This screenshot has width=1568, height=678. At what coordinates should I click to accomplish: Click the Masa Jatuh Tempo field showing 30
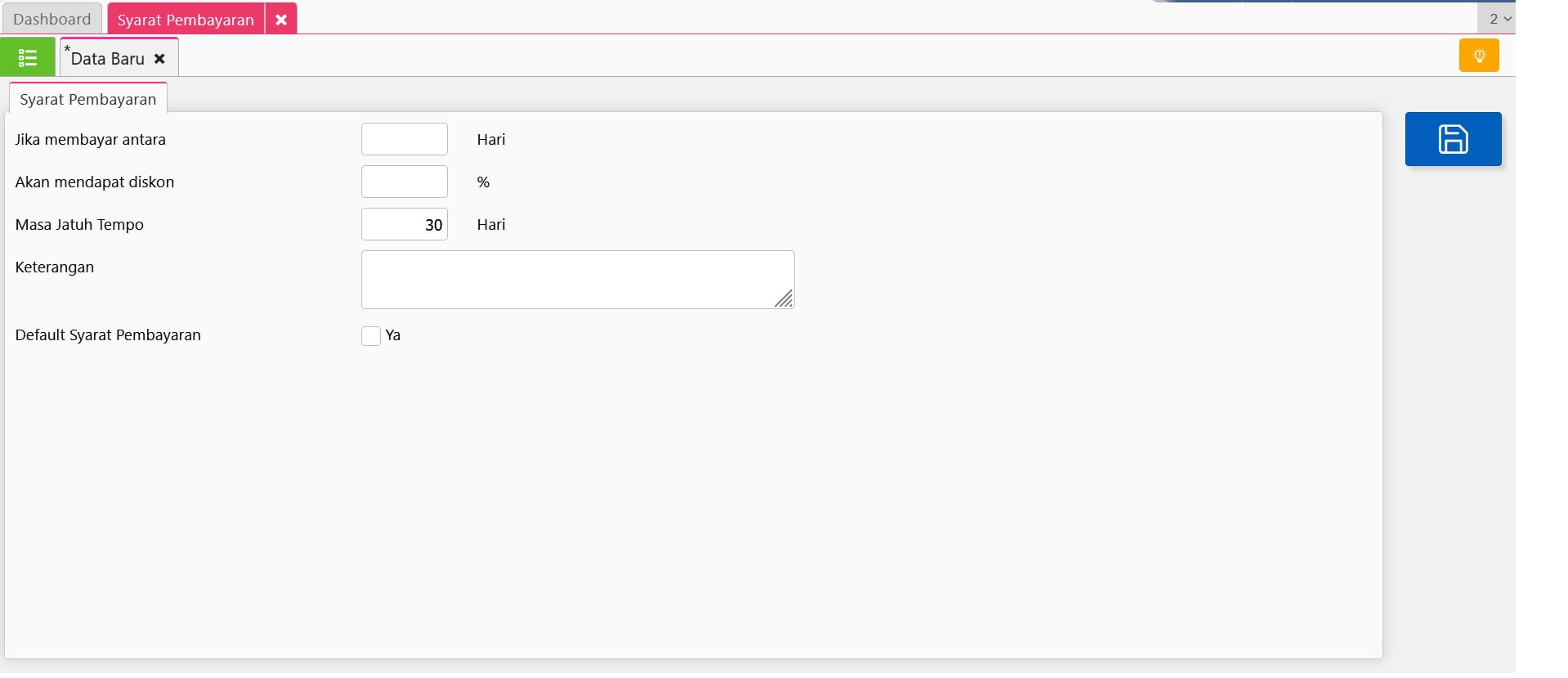pos(404,224)
